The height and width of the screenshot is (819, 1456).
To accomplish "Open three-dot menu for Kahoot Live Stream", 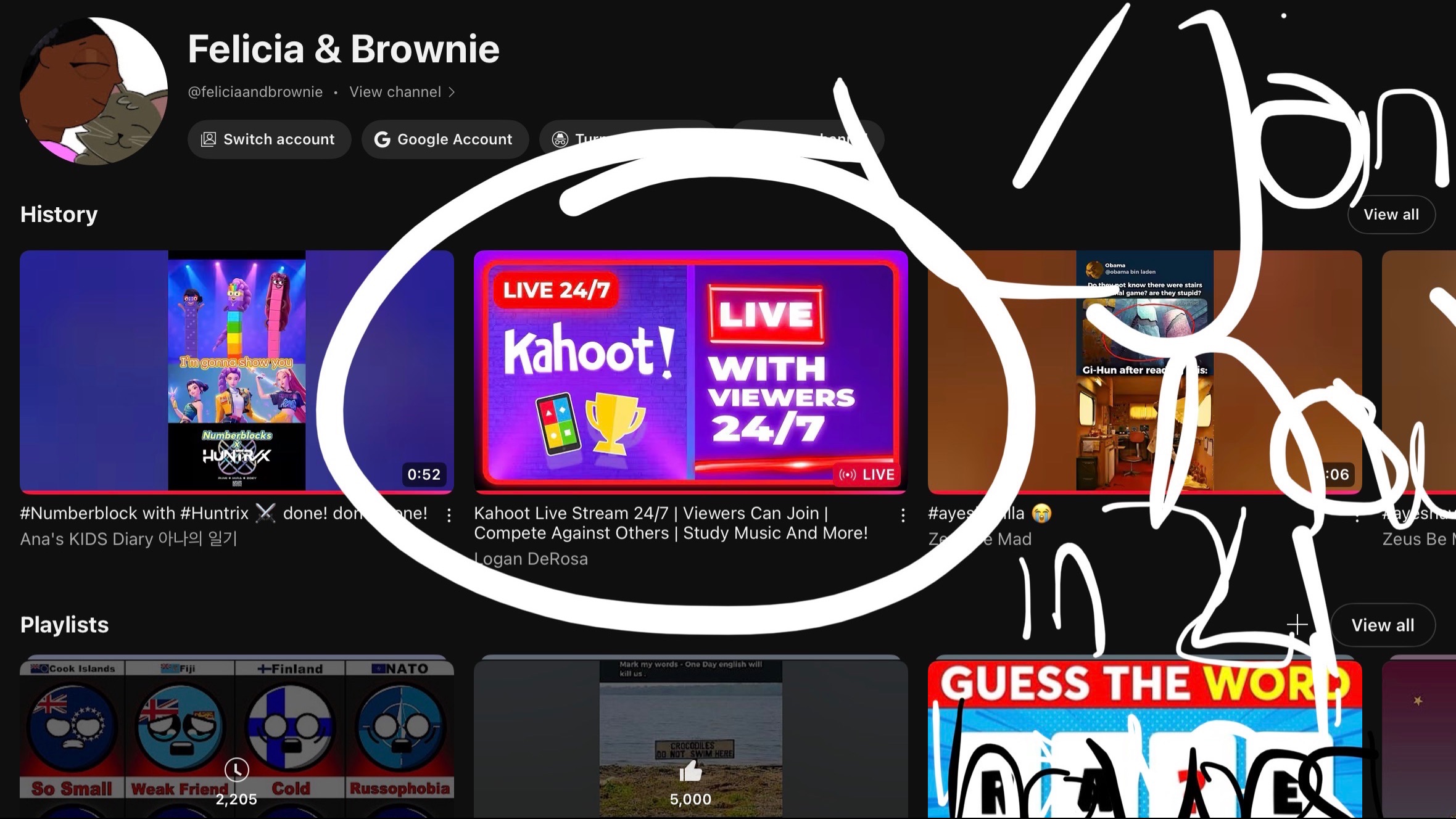I will 903,515.
